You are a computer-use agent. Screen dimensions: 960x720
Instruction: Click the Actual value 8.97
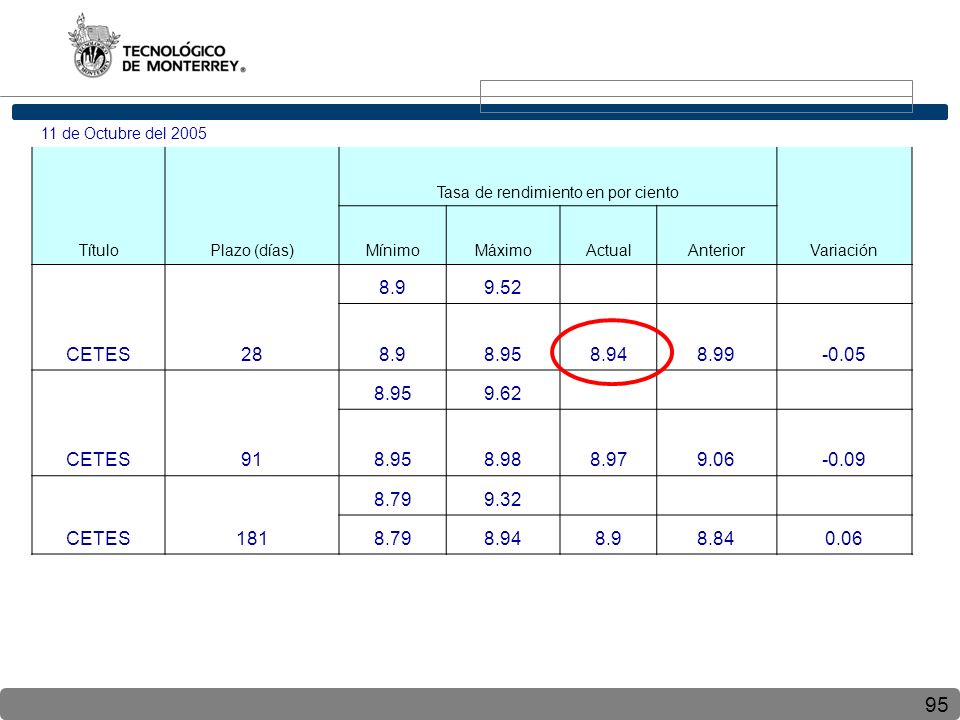[608, 459]
